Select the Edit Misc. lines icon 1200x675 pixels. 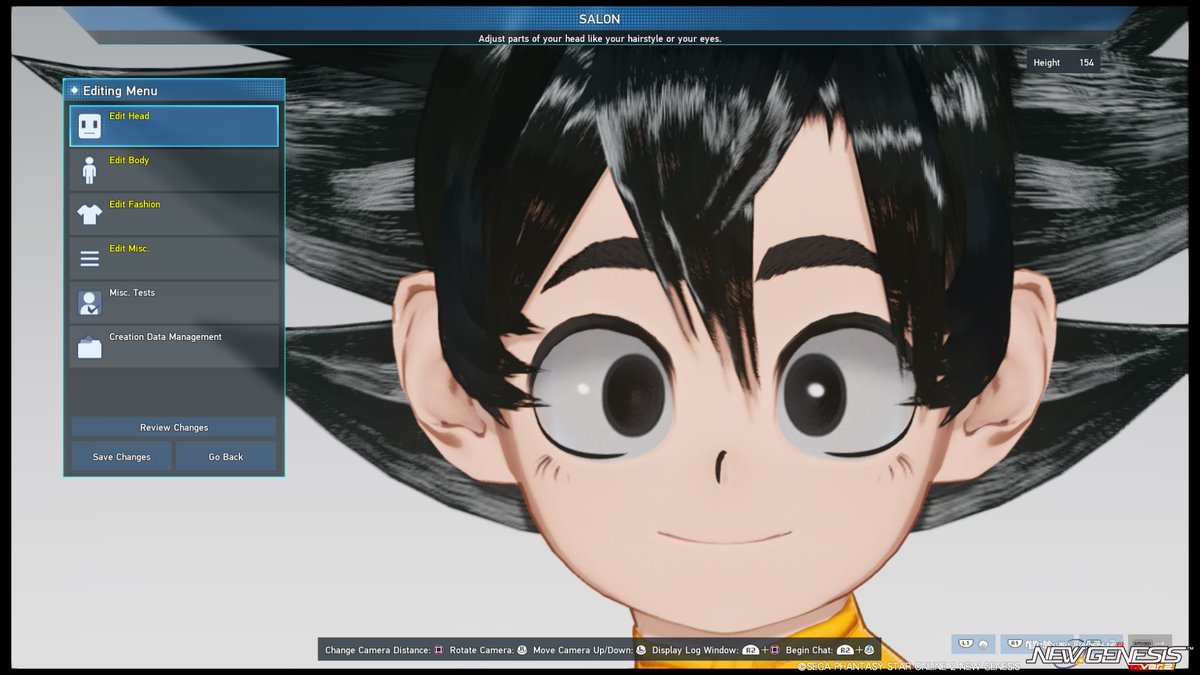pyautogui.click(x=89, y=259)
